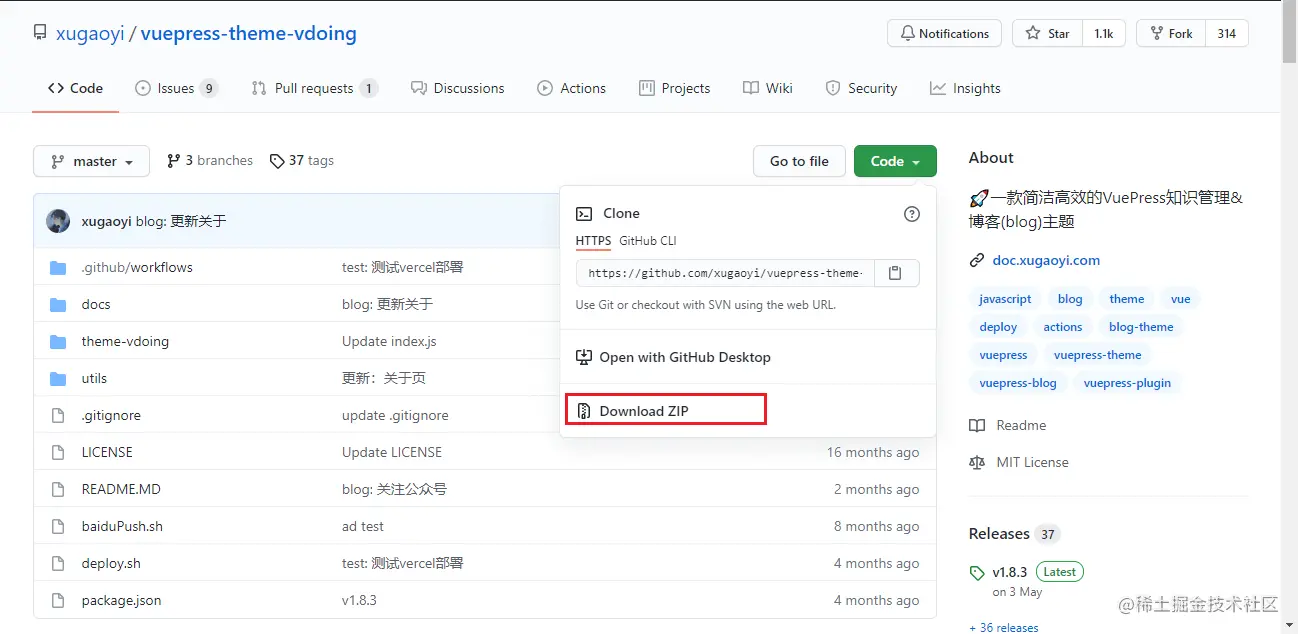Click the copy URL clipboard icon
Image resolution: width=1298 pixels, height=634 pixels.
896,273
